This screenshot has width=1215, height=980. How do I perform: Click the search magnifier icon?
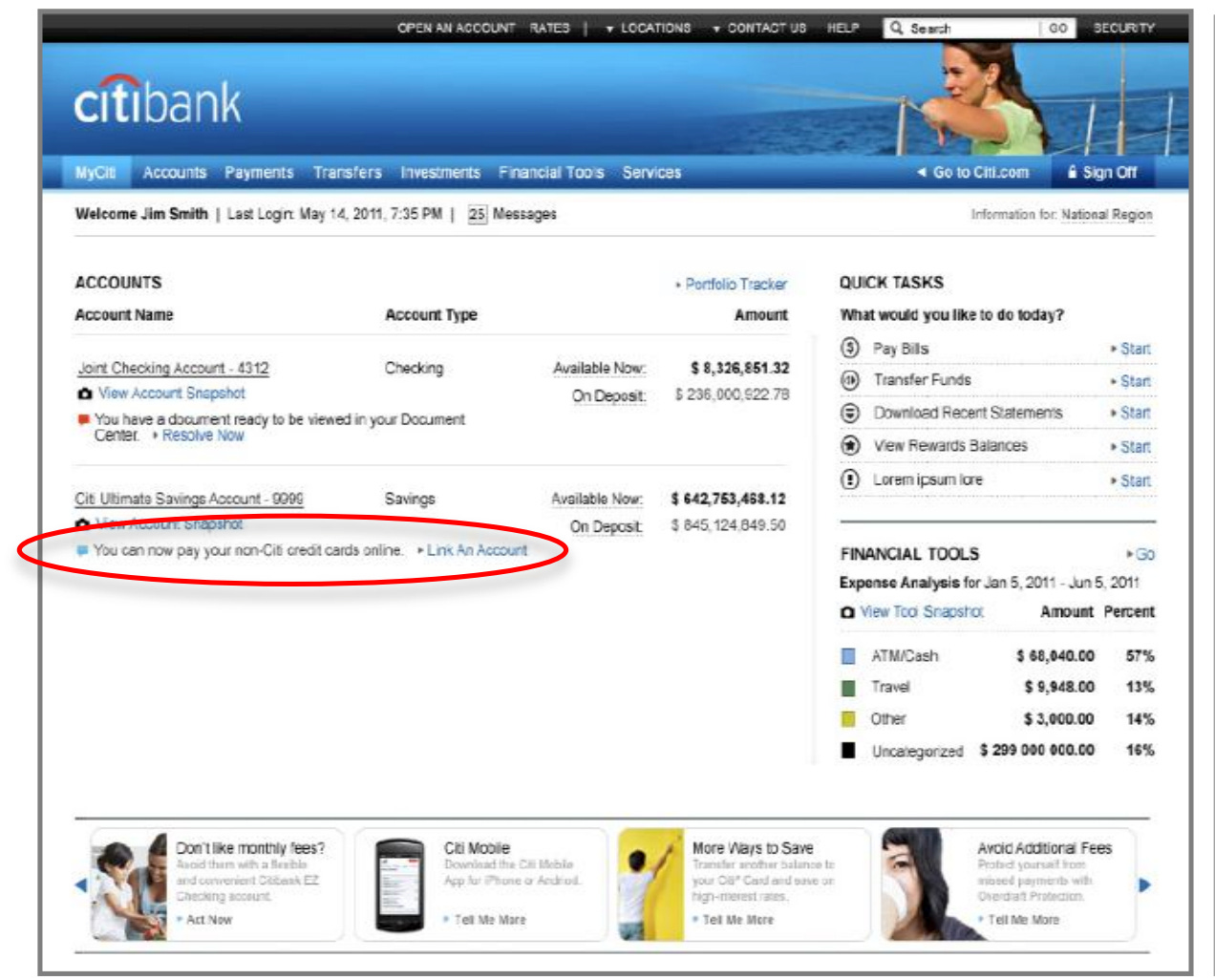coord(896,28)
